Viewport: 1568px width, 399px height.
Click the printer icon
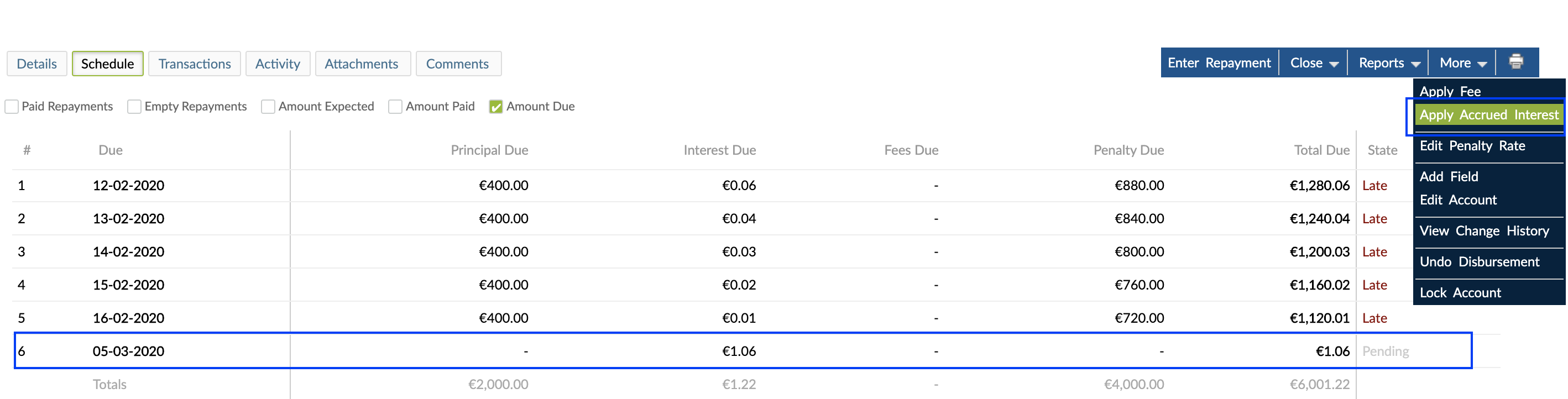coord(1515,62)
